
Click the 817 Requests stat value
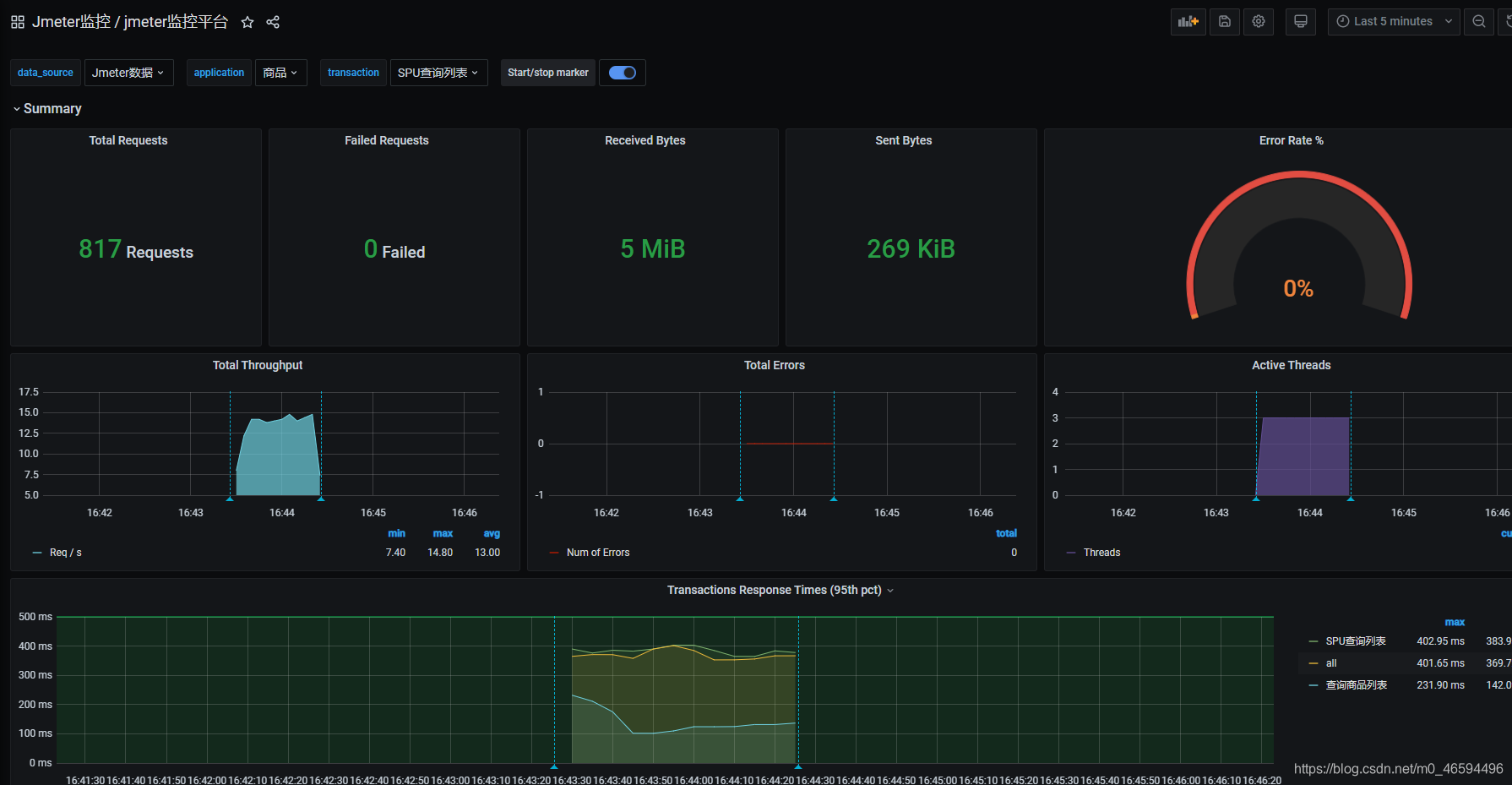coord(136,249)
